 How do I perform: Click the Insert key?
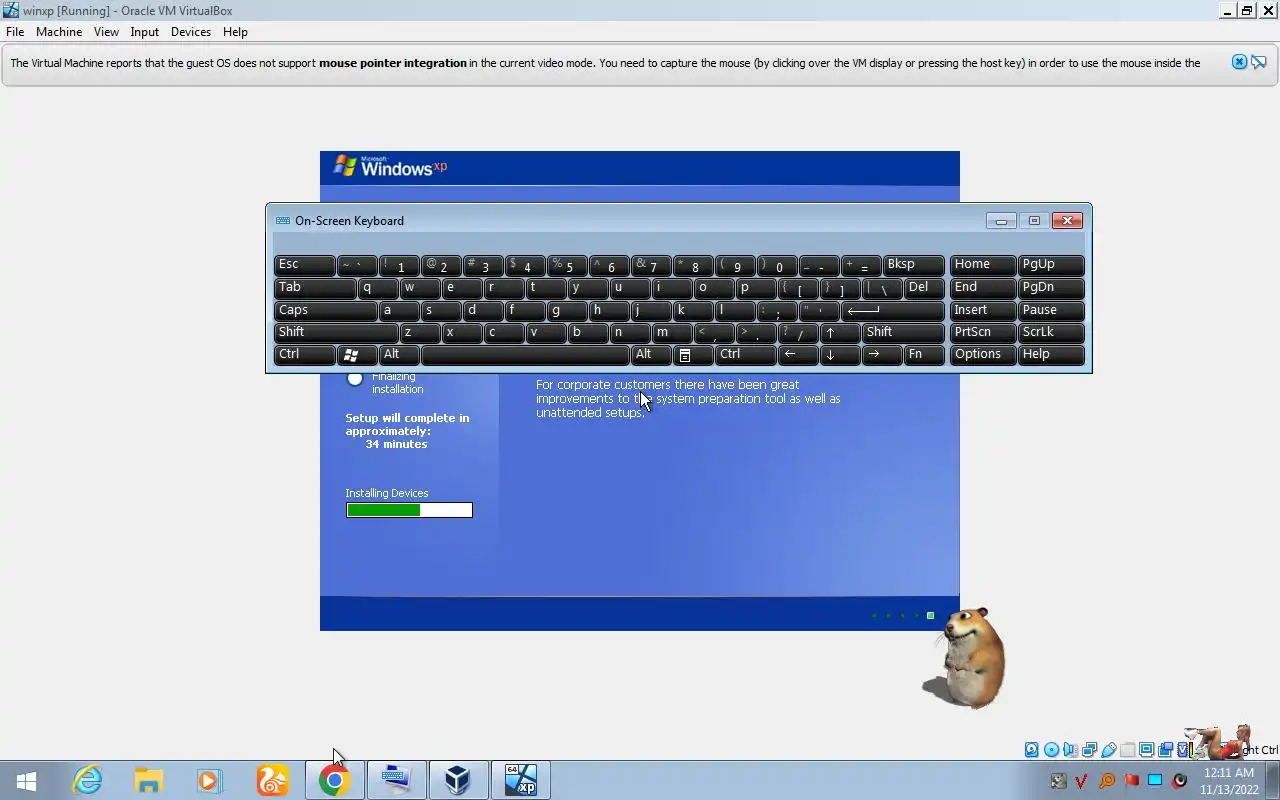click(983, 310)
